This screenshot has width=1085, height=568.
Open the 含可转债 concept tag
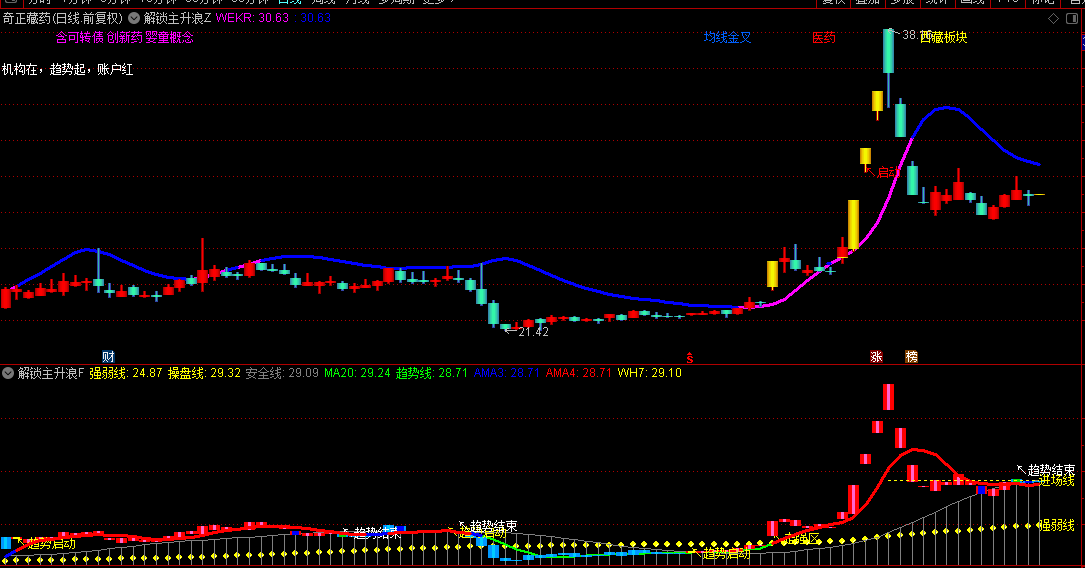click(80, 37)
